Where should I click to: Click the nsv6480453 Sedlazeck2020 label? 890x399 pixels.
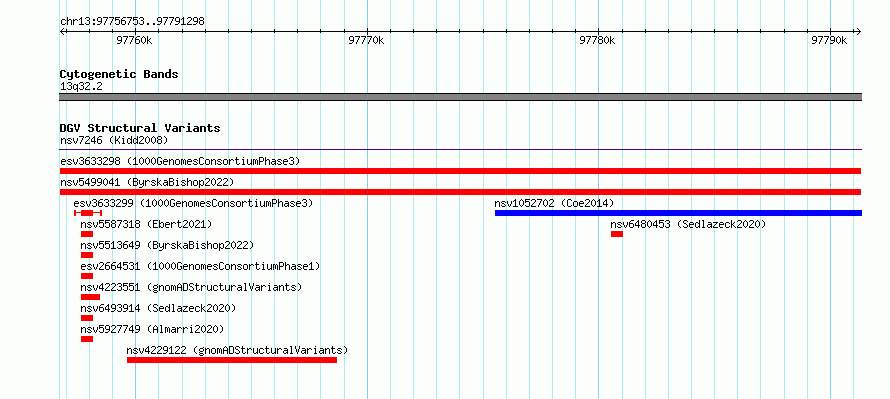point(688,224)
